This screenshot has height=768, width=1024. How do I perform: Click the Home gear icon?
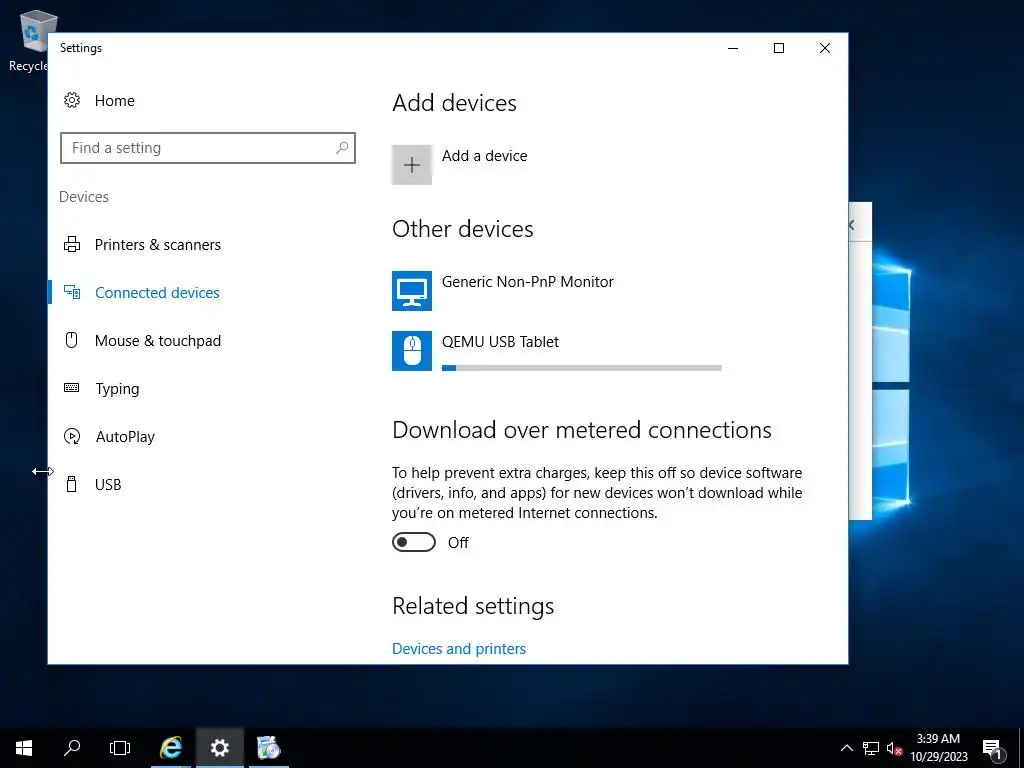pyautogui.click(x=72, y=100)
